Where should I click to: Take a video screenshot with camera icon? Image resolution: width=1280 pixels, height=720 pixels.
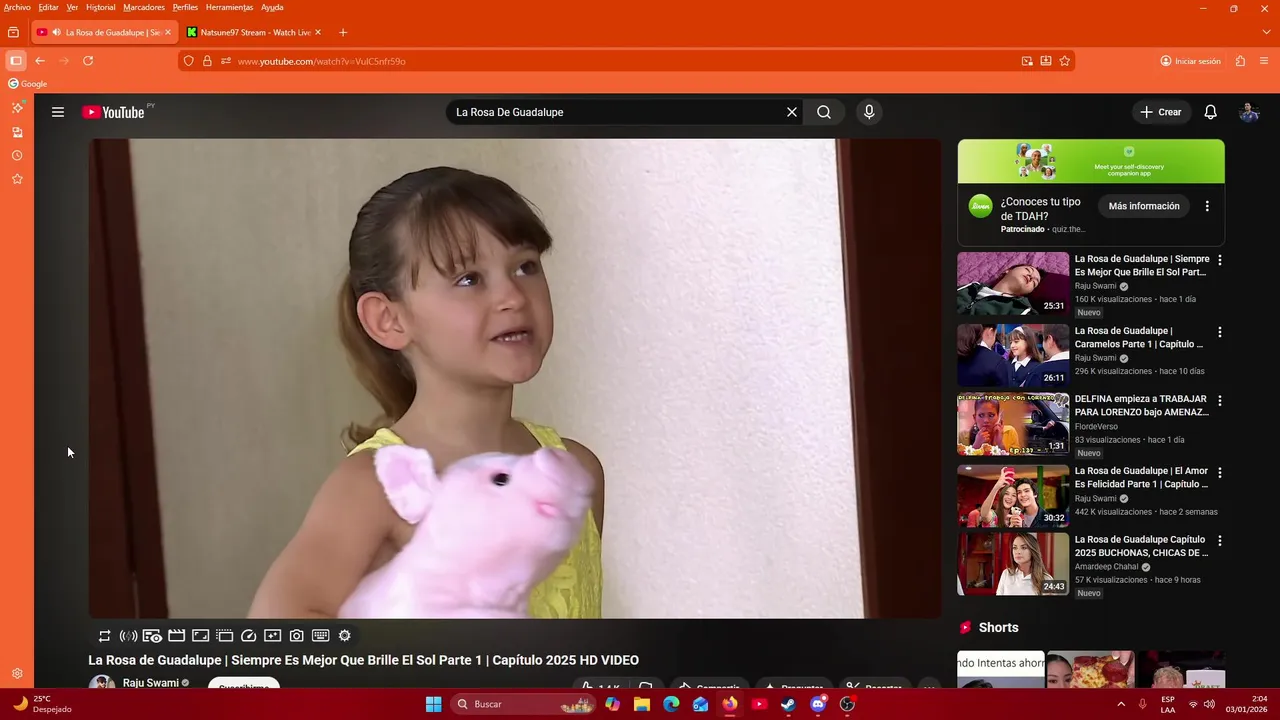tap(297, 636)
